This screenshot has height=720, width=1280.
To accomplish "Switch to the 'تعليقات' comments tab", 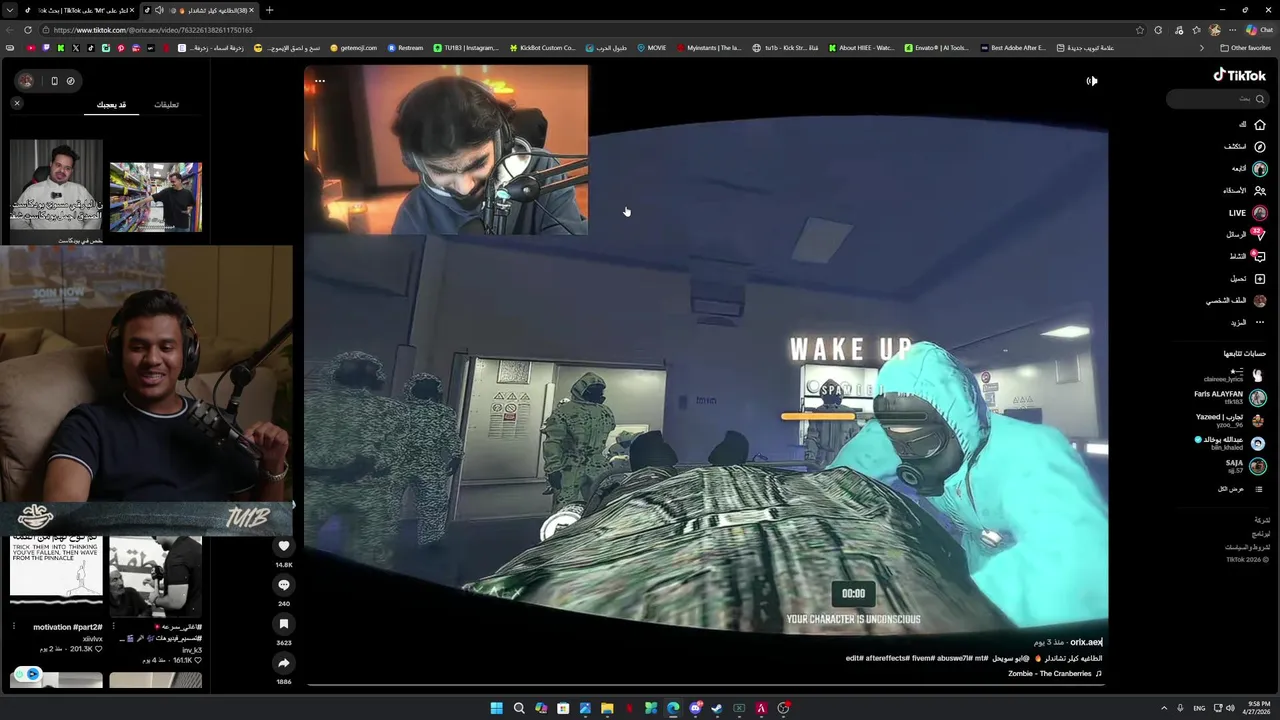I will [166, 105].
